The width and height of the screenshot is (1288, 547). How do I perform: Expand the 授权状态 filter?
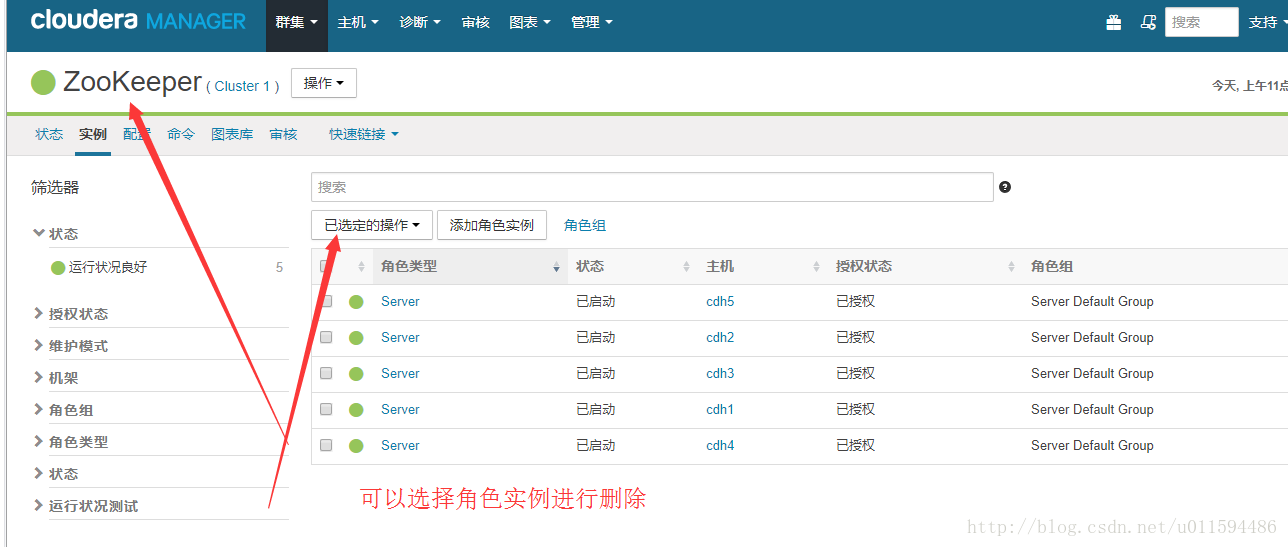[x=71, y=314]
